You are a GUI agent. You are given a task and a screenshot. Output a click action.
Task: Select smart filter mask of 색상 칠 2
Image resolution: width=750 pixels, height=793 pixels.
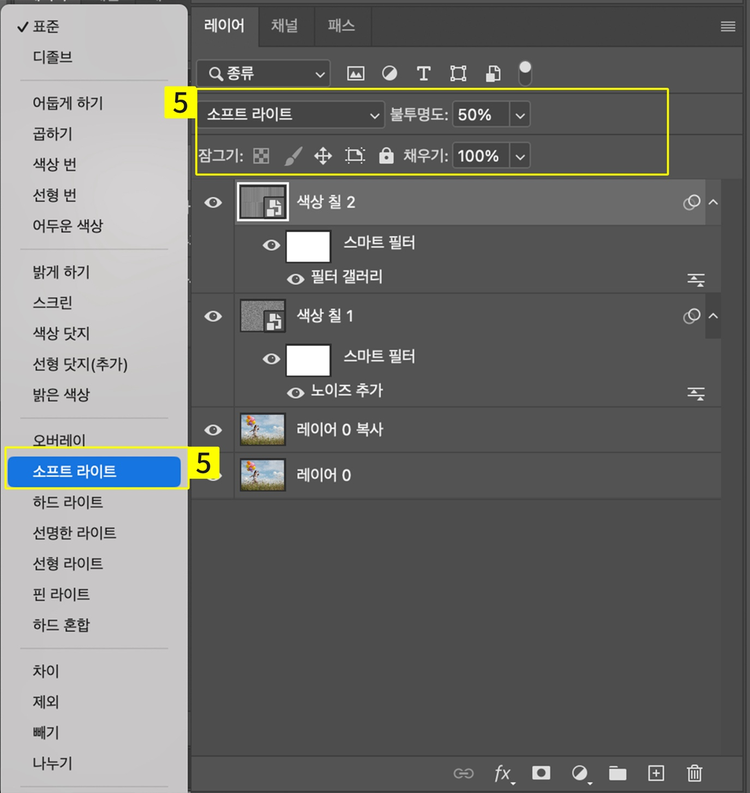tap(308, 246)
